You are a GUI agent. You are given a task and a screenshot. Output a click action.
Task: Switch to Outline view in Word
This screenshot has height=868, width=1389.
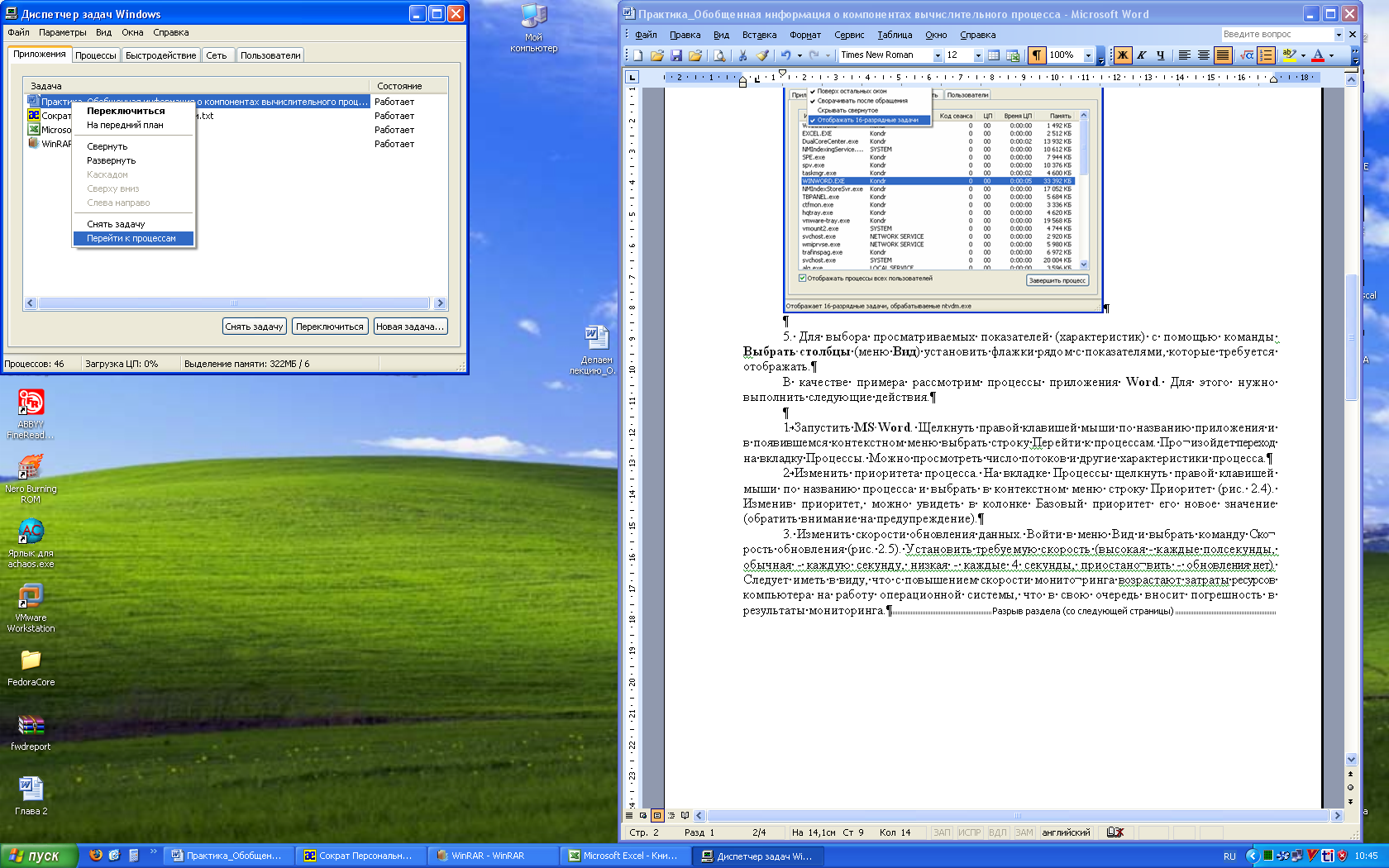(671, 815)
